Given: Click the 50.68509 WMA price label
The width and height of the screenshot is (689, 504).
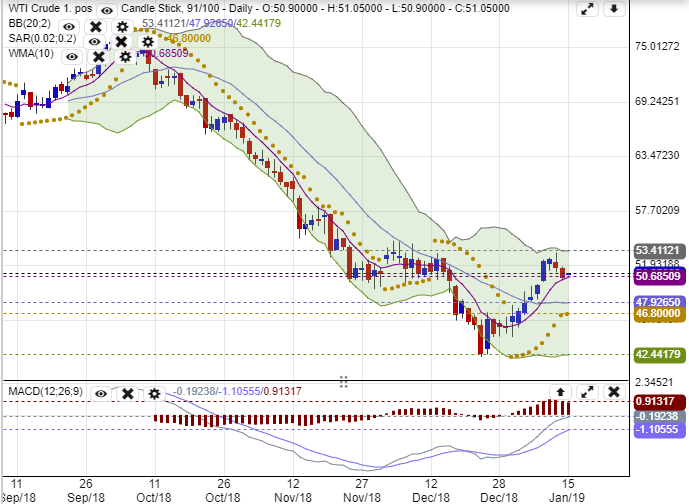Looking at the screenshot, I should coord(658,276).
